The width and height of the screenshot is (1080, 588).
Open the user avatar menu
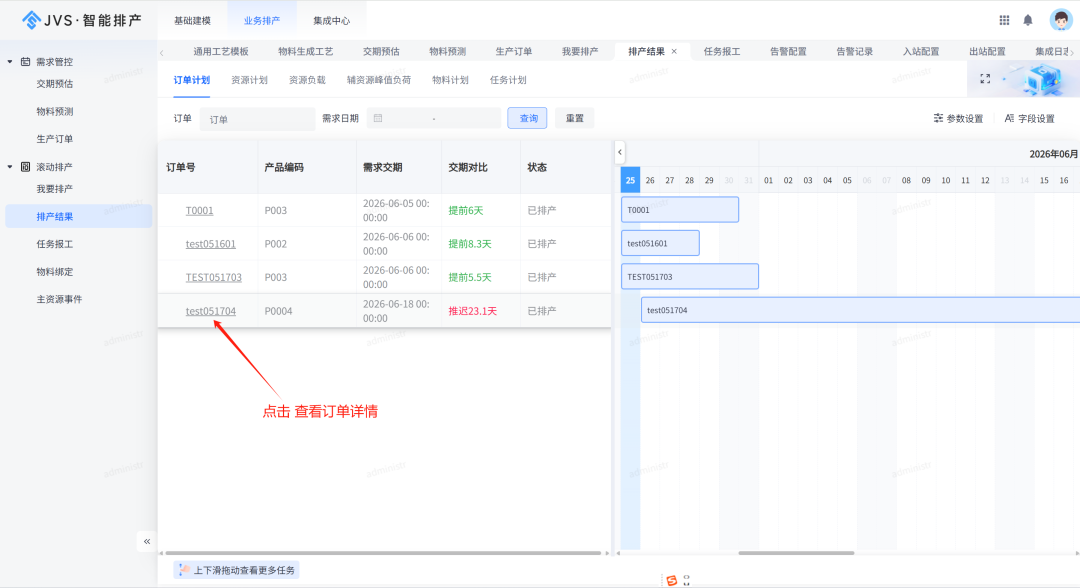point(1061,20)
